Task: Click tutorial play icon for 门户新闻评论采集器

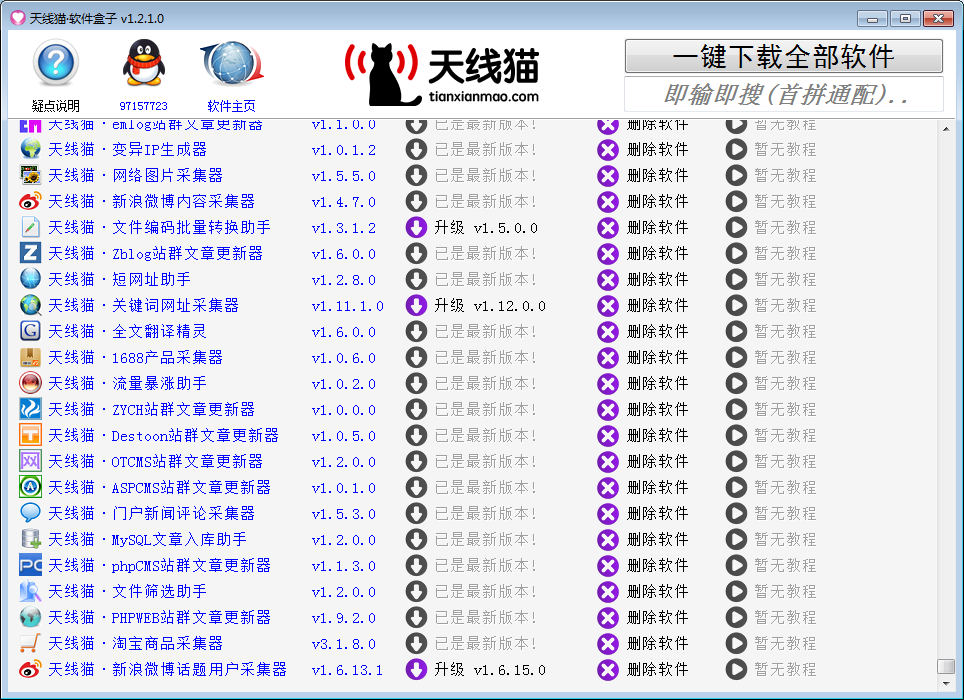Action: coord(736,513)
